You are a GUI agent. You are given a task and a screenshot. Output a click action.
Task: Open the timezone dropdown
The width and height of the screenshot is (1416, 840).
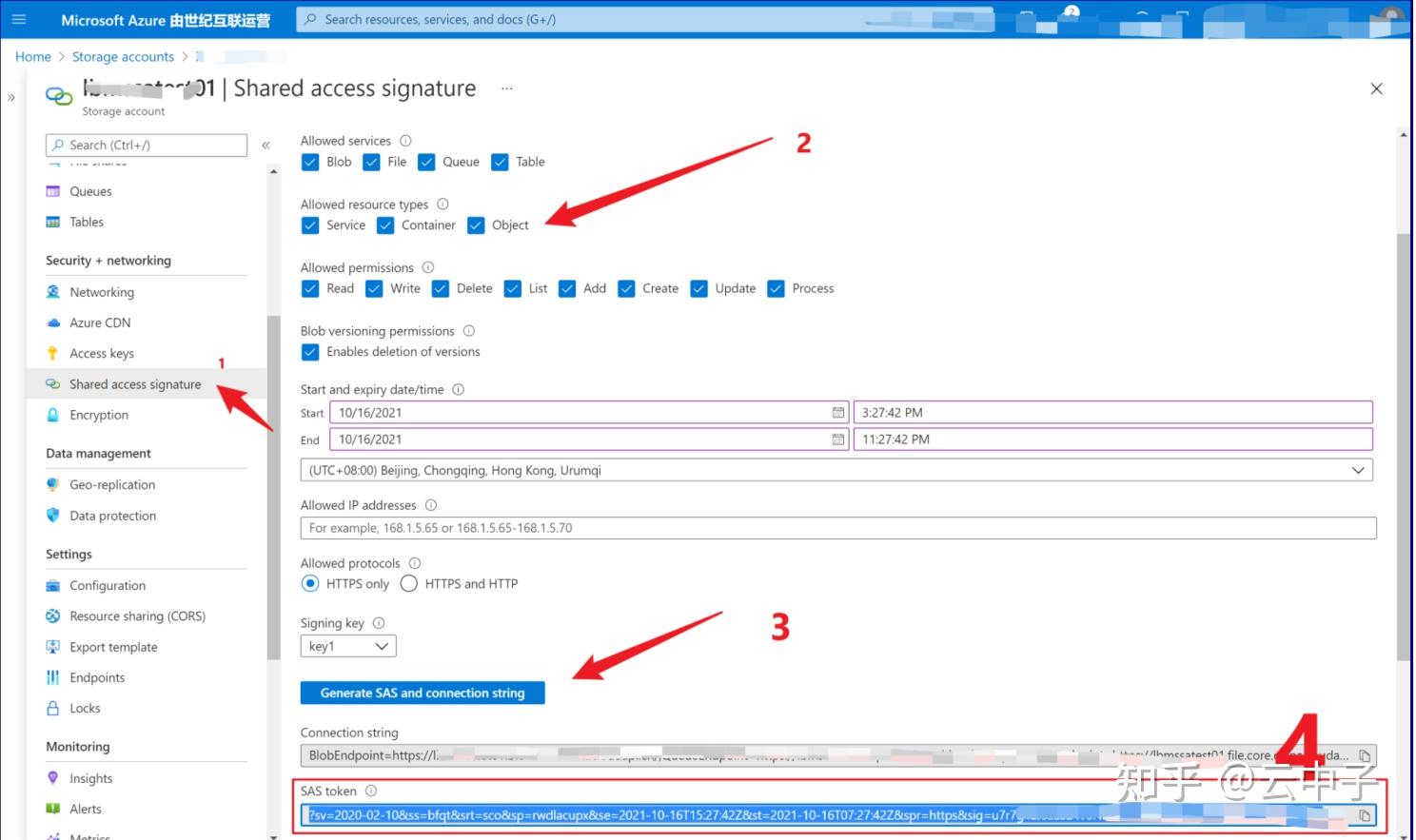[1359, 469]
